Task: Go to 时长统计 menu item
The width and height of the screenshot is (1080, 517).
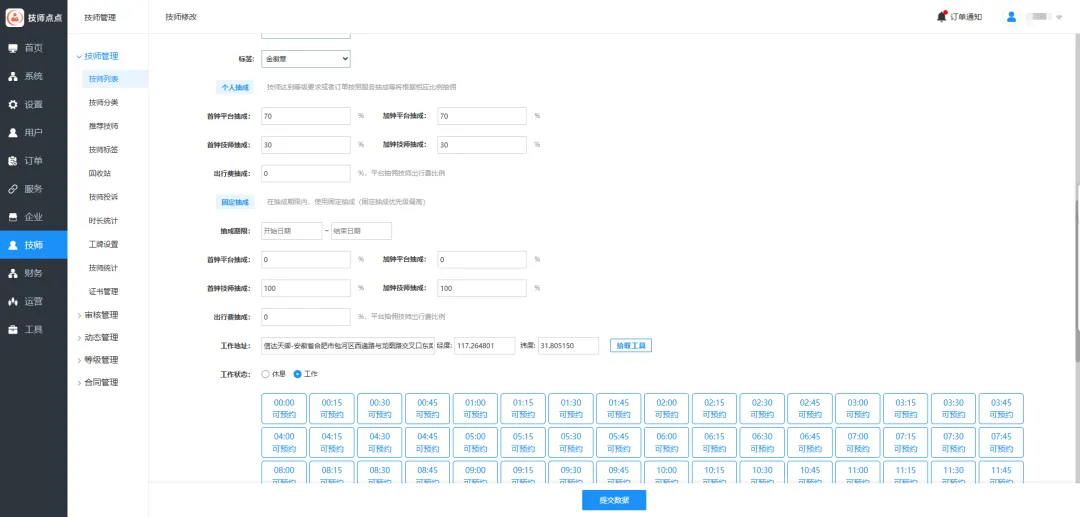Action: pyautogui.click(x=103, y=220)
